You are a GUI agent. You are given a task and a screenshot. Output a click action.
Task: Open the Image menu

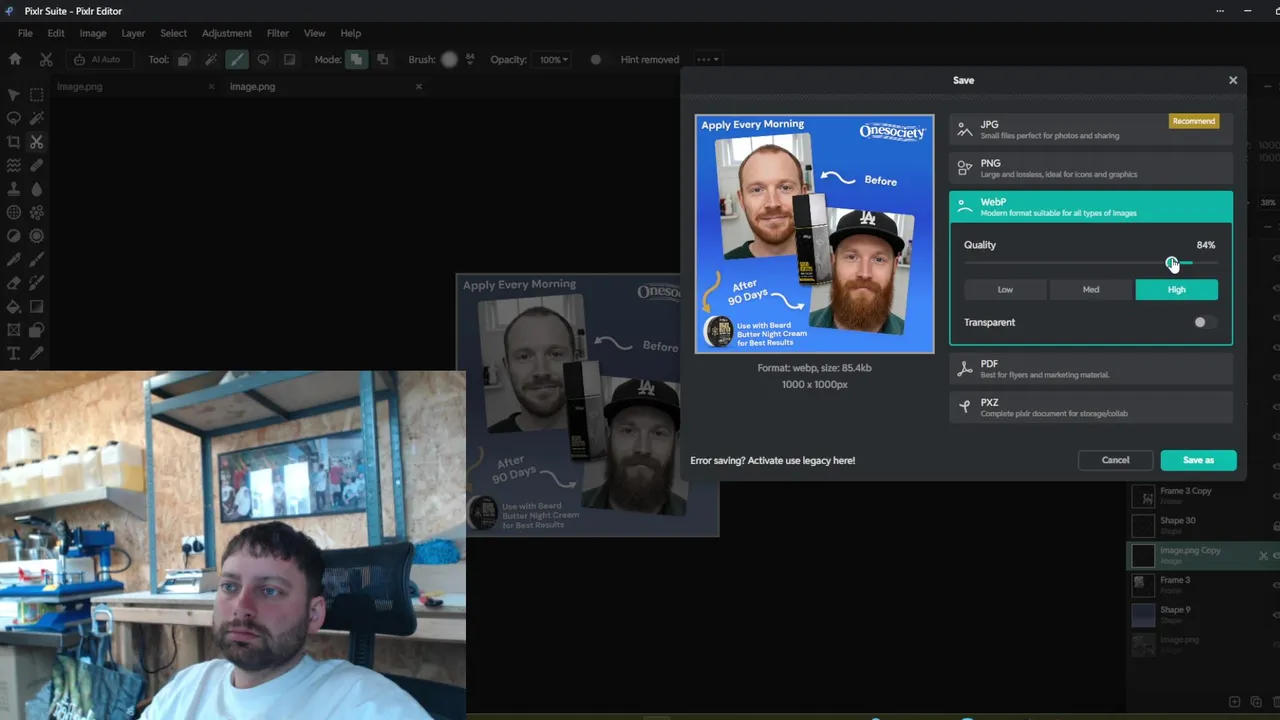pos(93,33)
